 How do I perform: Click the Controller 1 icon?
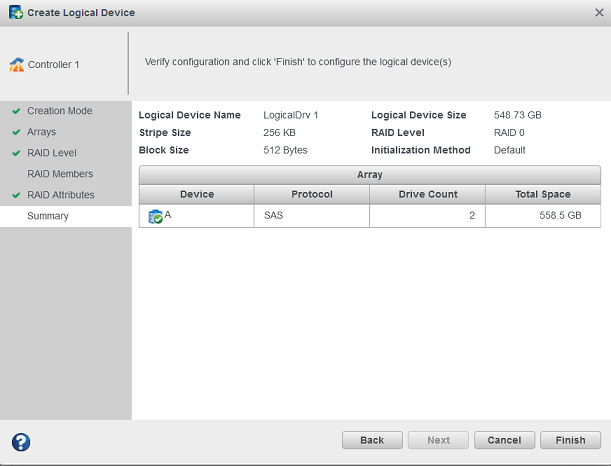[16, 65]
